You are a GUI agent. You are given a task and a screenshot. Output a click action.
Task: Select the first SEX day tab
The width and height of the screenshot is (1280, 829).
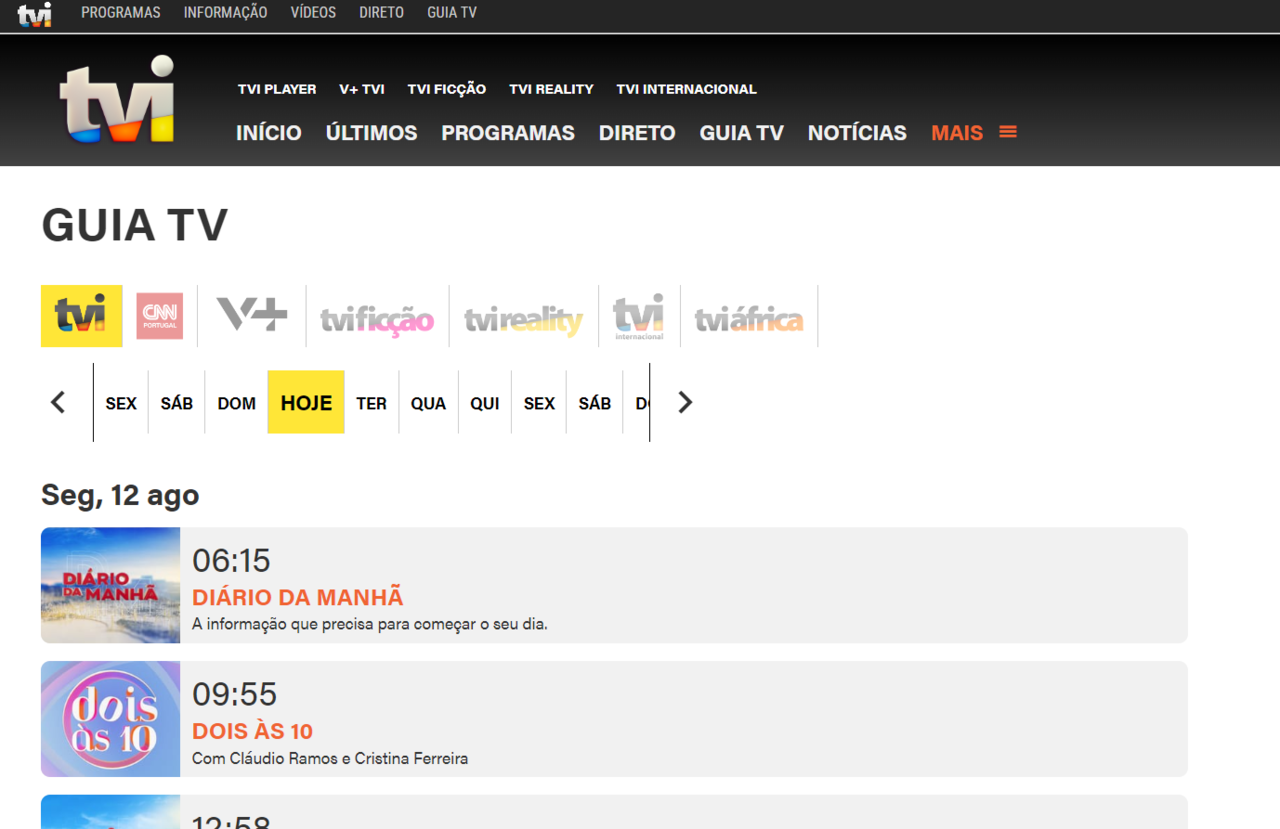pyautogui.click(x=121, y=403)
